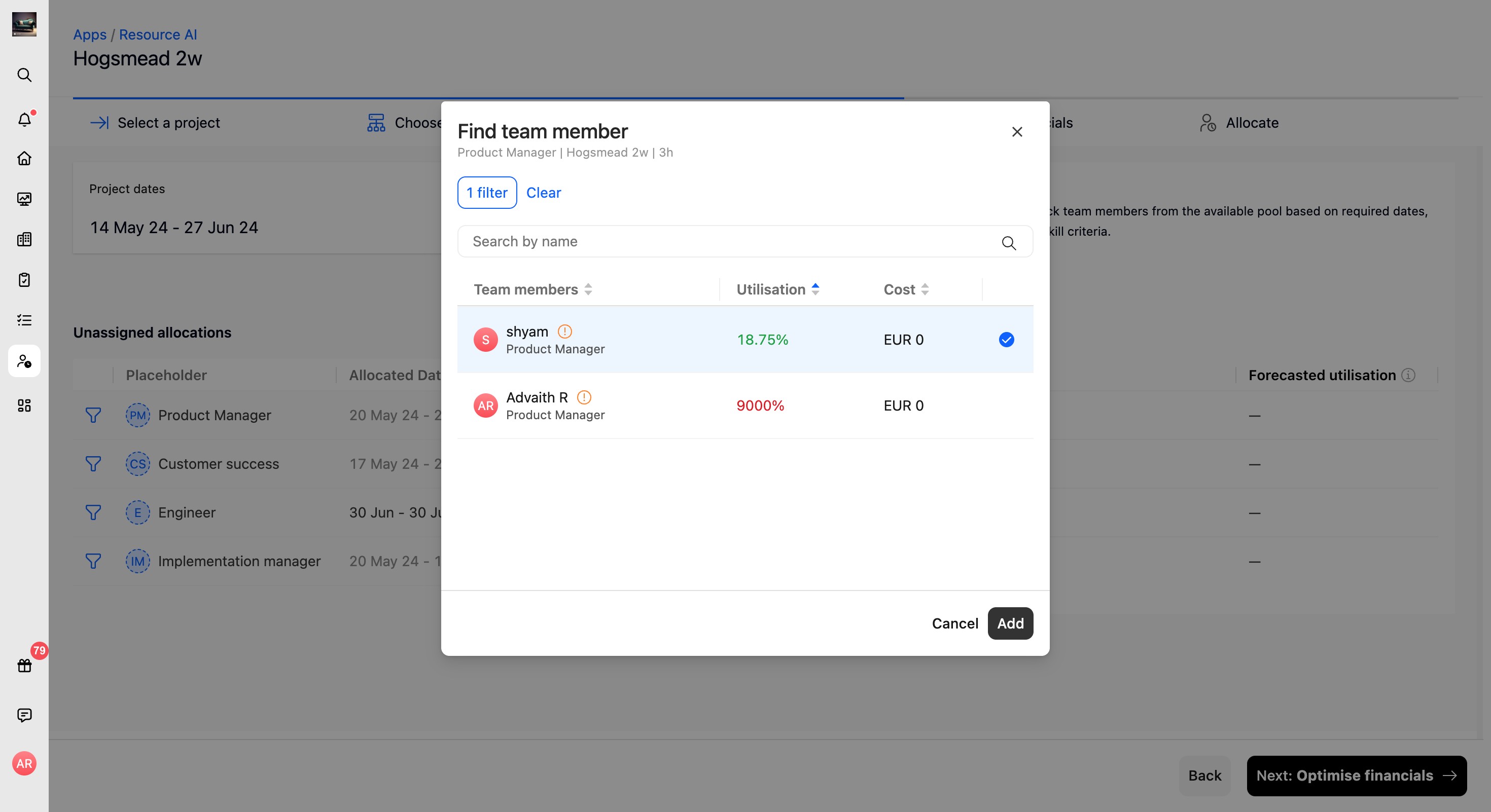The image size is (1491, 812).
Task: Click the Customer success placeholder name
Action: click(x=218, y=464)
